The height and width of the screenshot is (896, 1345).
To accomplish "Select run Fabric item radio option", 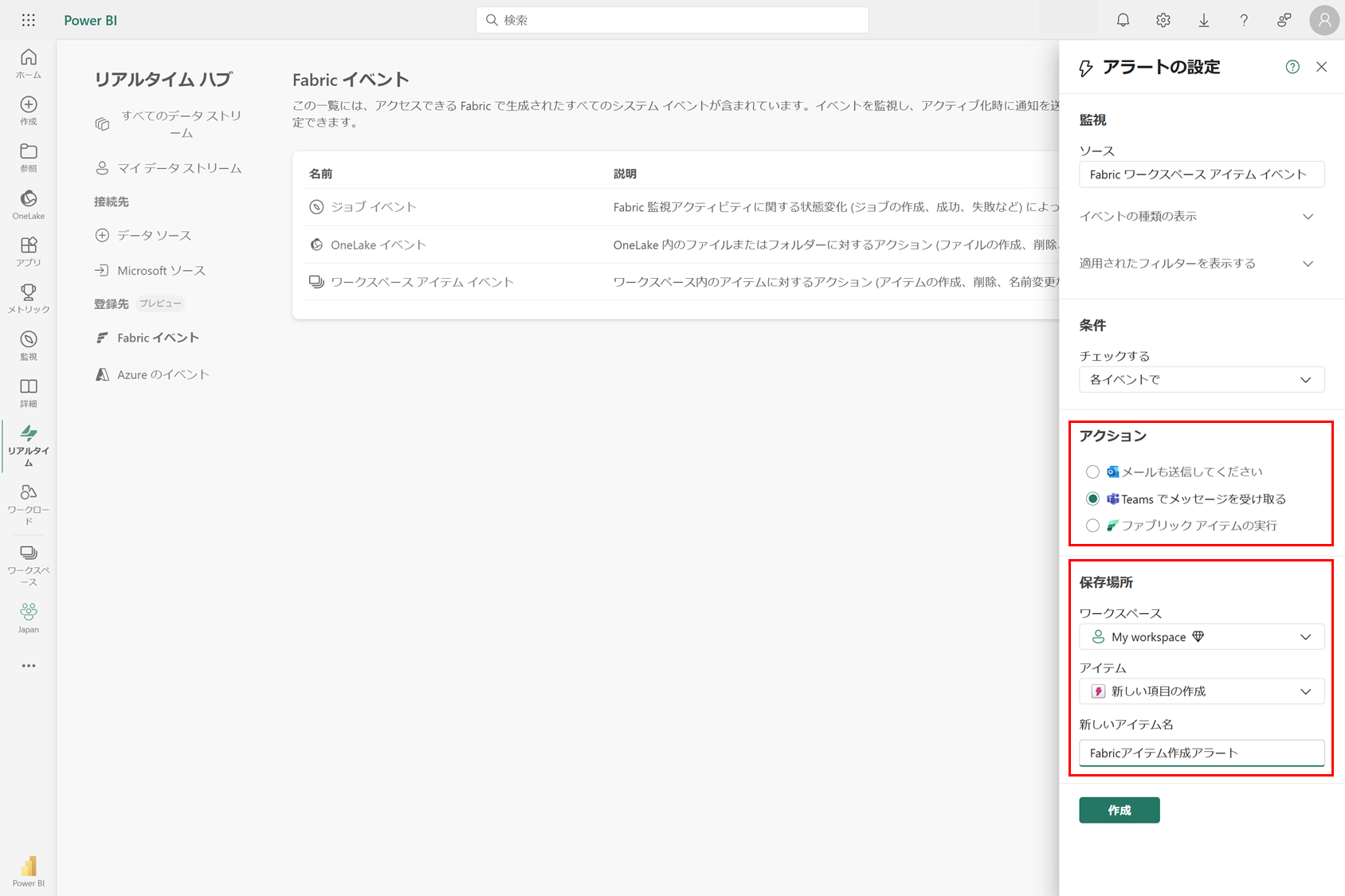I will click(x=1092, y=526).
